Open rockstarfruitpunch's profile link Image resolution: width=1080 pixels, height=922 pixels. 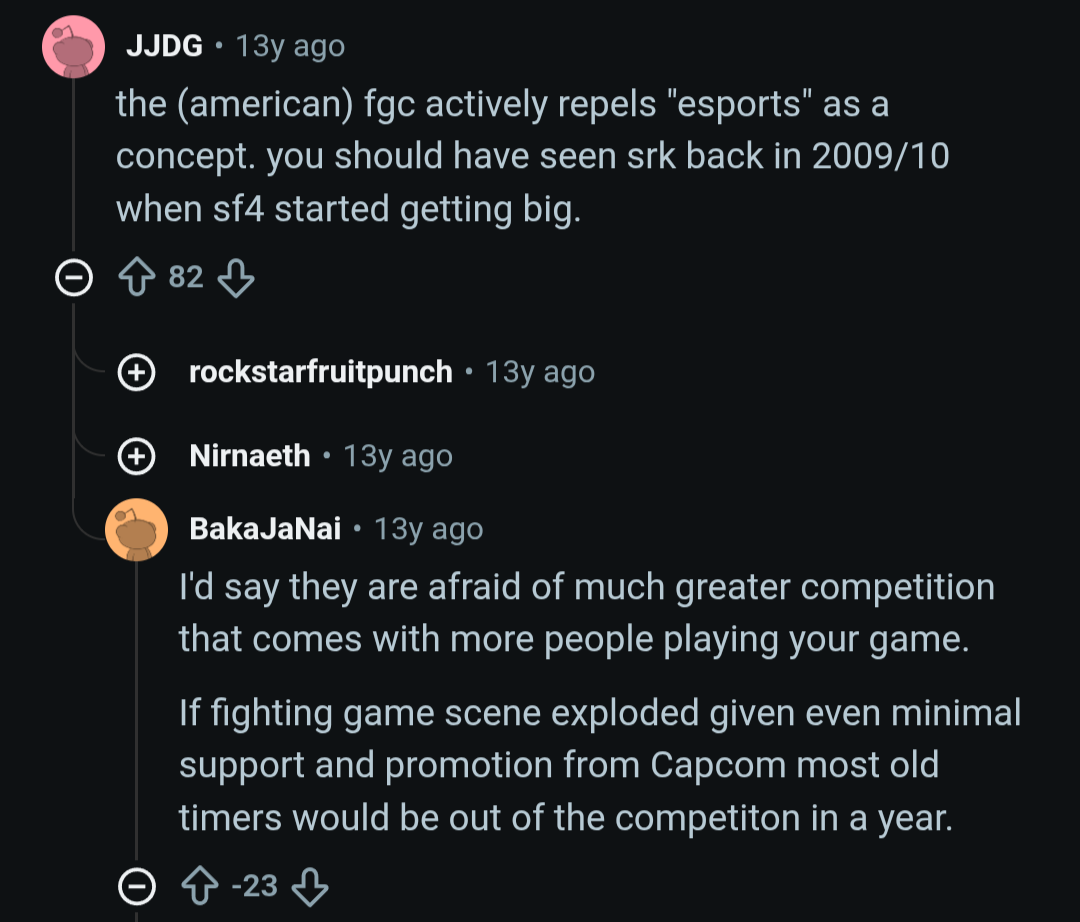[321, 372]
